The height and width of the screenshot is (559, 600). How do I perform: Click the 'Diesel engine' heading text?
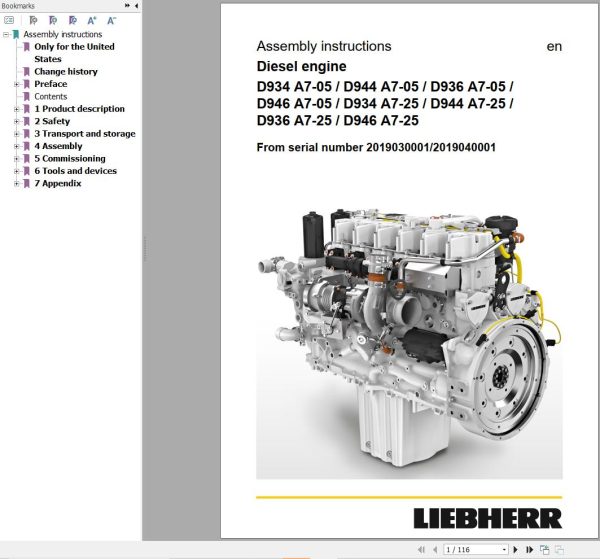[302, 67]
